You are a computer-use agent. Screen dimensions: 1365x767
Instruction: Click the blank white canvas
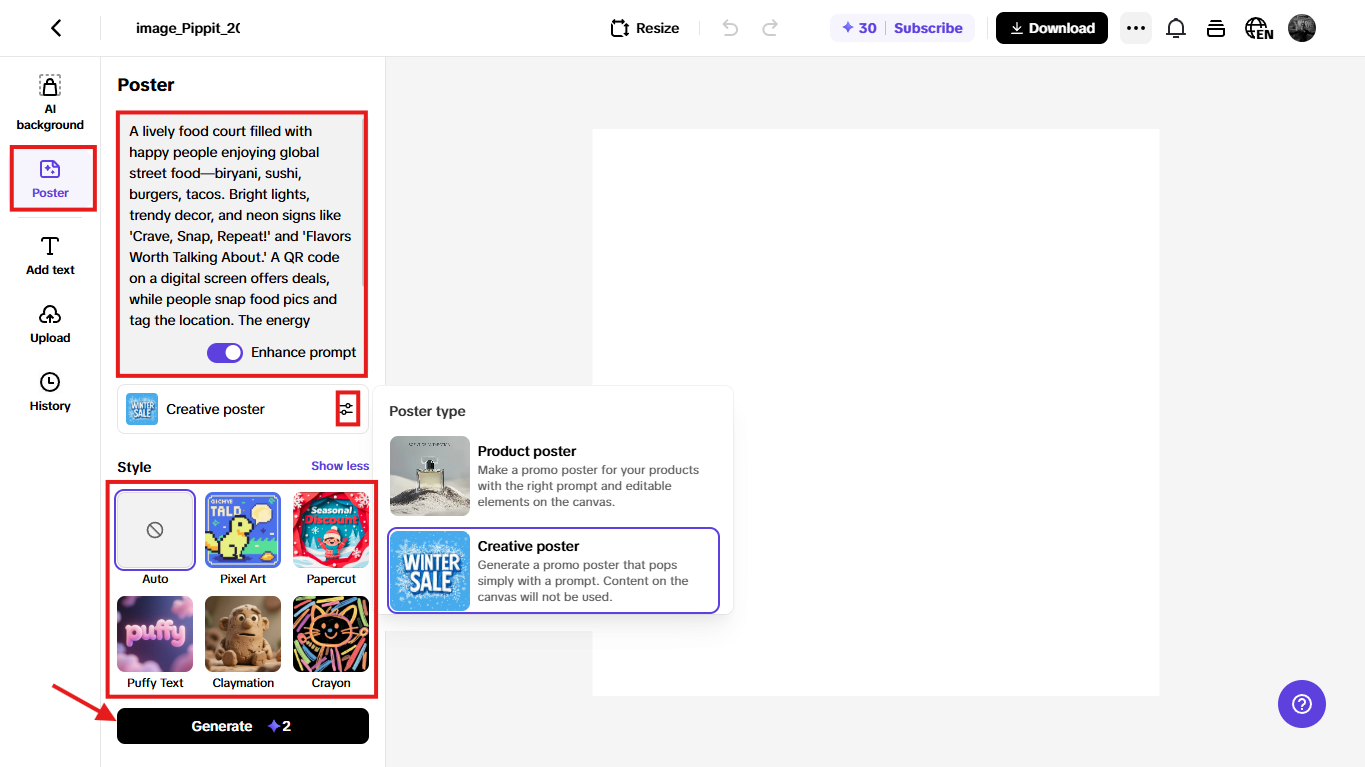click(x=876, y=412)
